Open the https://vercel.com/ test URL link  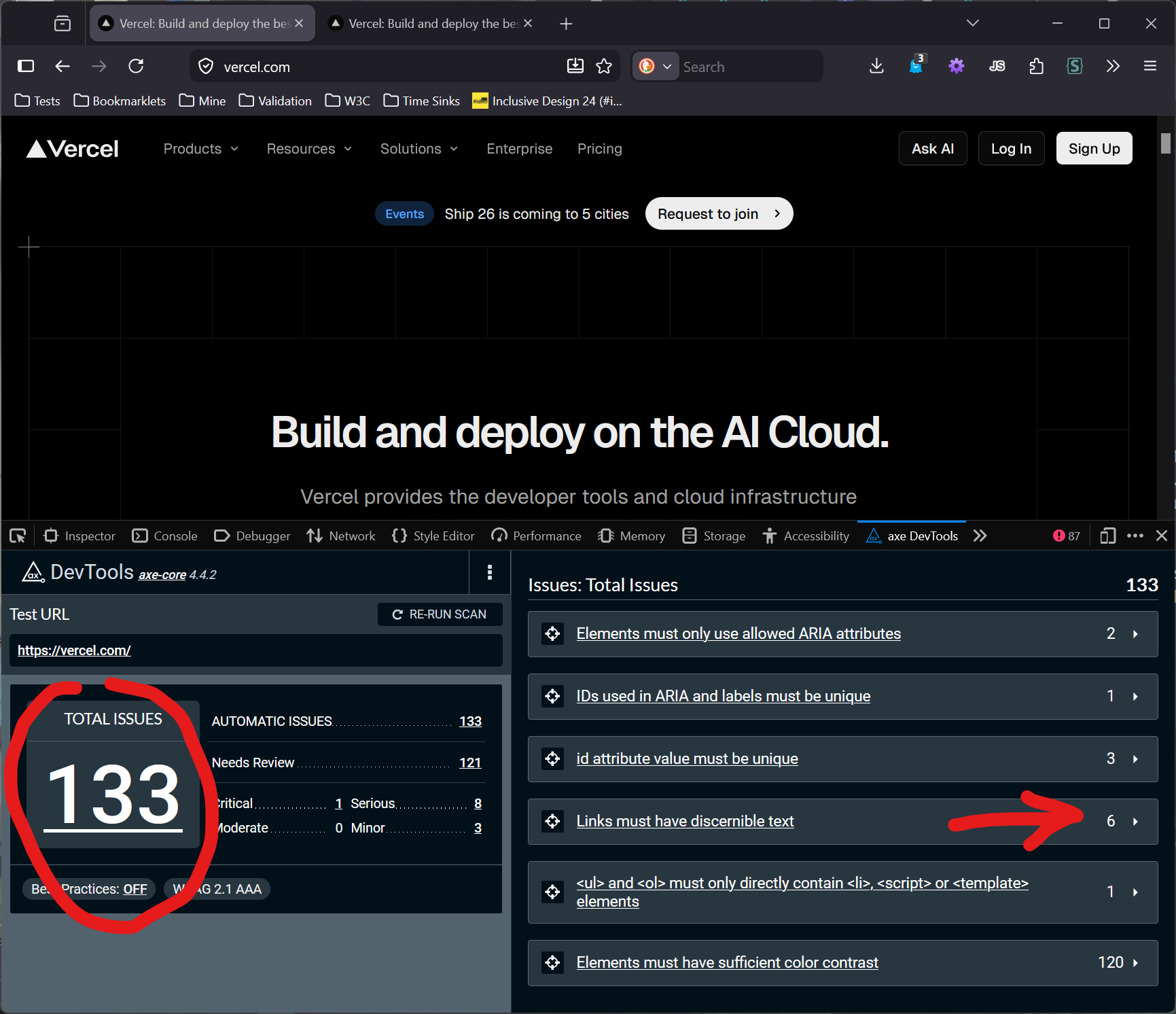(74, 650)
